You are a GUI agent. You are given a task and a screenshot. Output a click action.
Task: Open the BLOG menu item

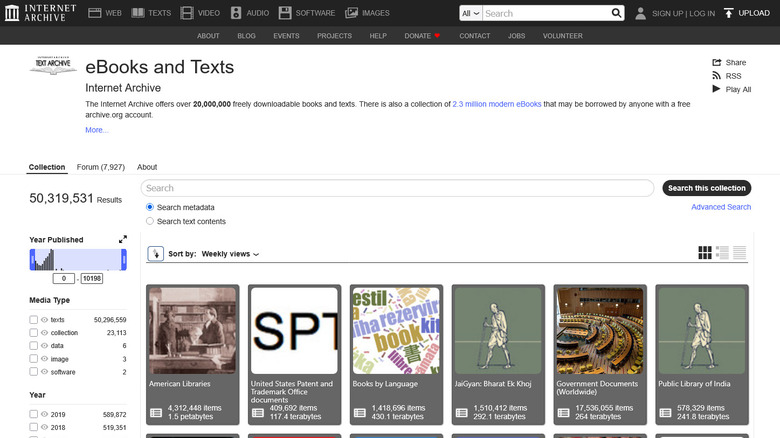(x=246, y=36)
